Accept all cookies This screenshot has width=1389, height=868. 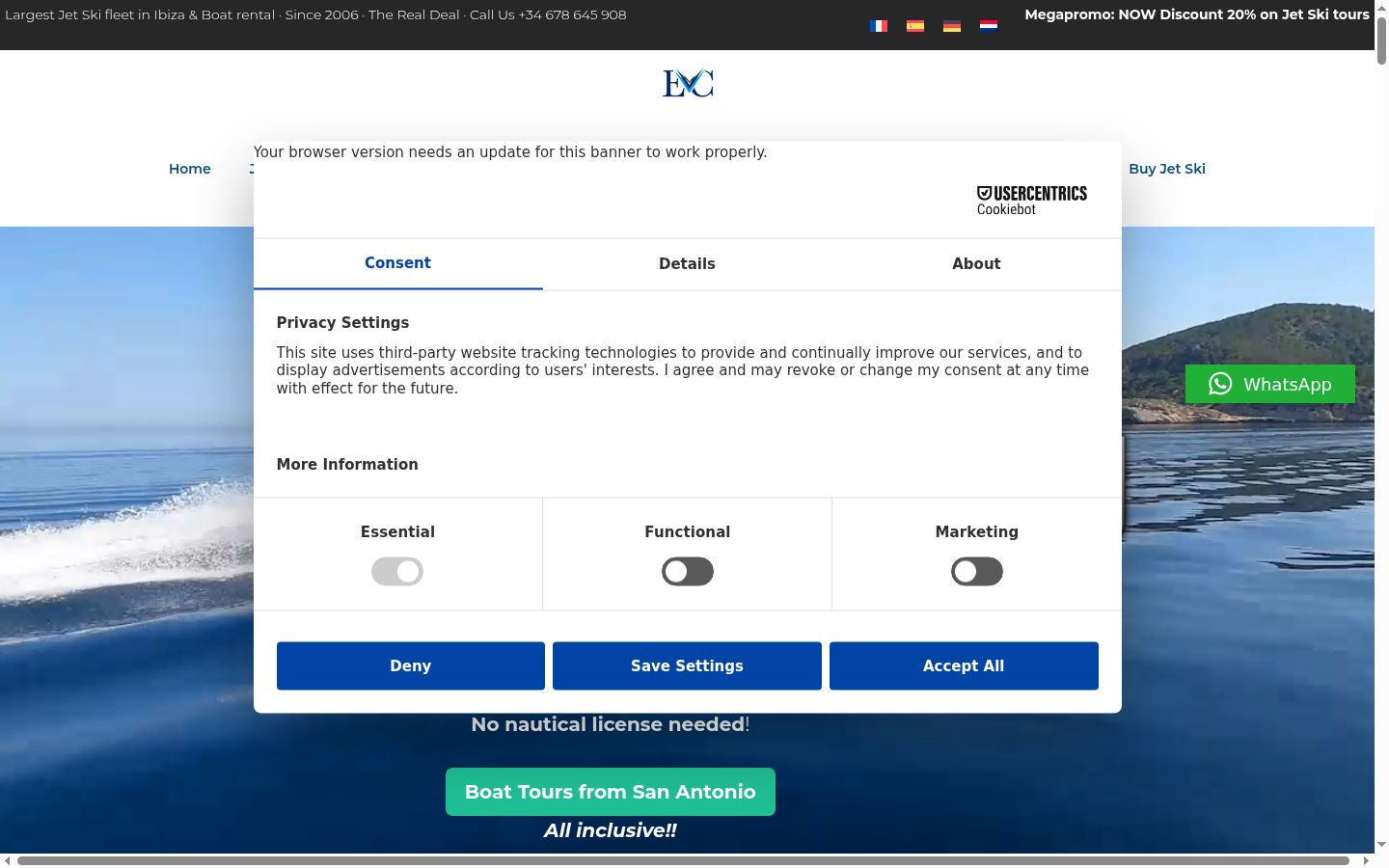click(964, 666)
